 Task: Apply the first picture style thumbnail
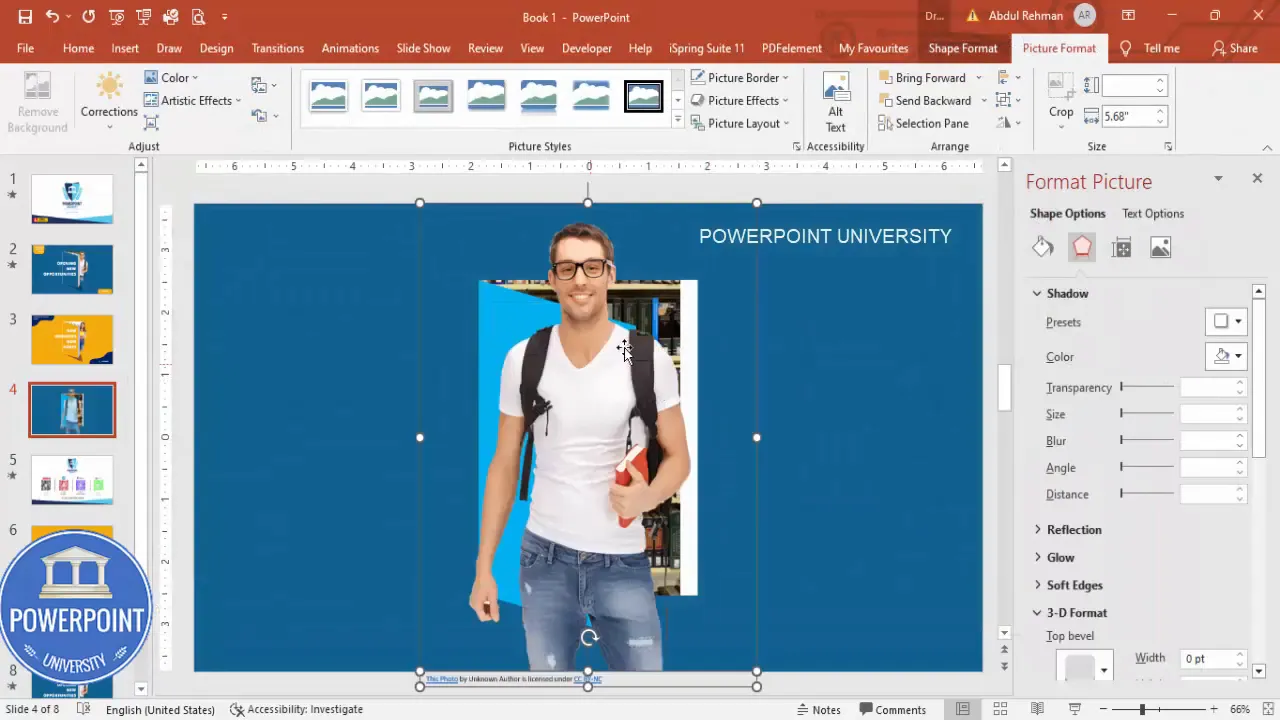click(x=328, y=96)
